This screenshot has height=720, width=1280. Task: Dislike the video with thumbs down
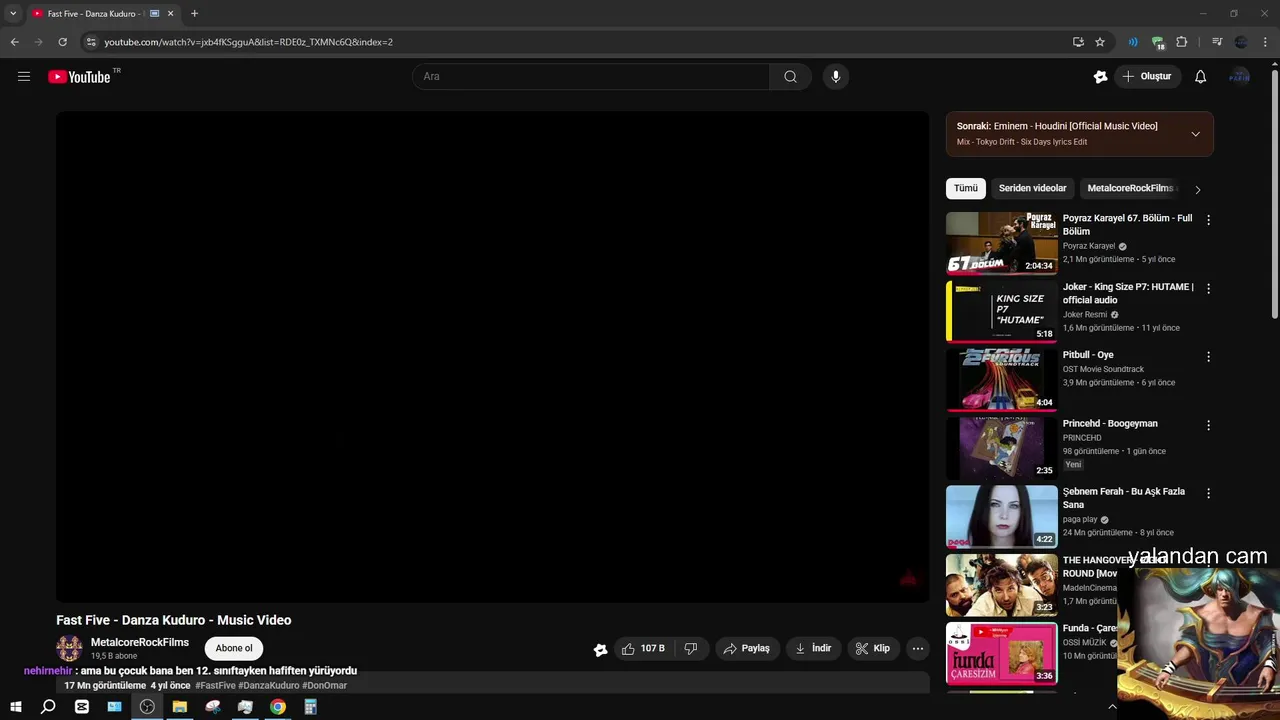(691, 648)
